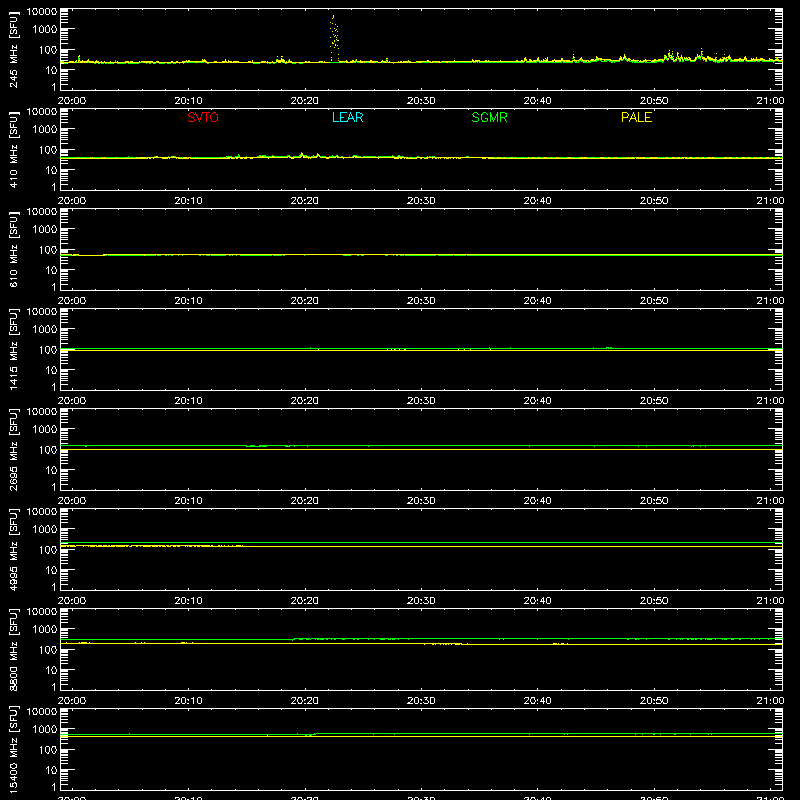The width and height of the screenshot is (800, 800).
Task: Click 21:00 time label under 4995 MHz plot
Action: [x=770, y=601]
